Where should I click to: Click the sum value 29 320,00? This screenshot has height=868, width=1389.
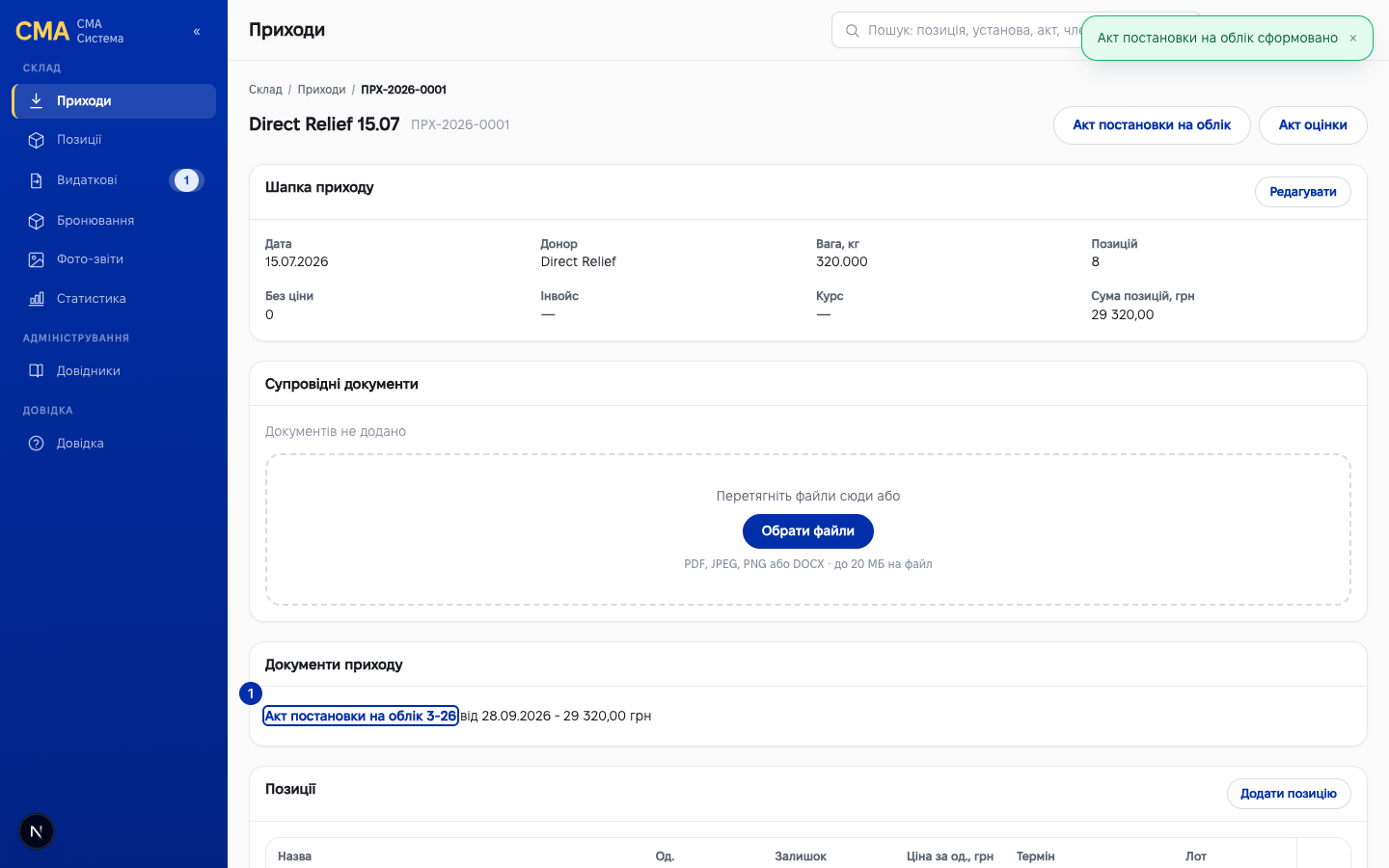(x=1123, y=314)
